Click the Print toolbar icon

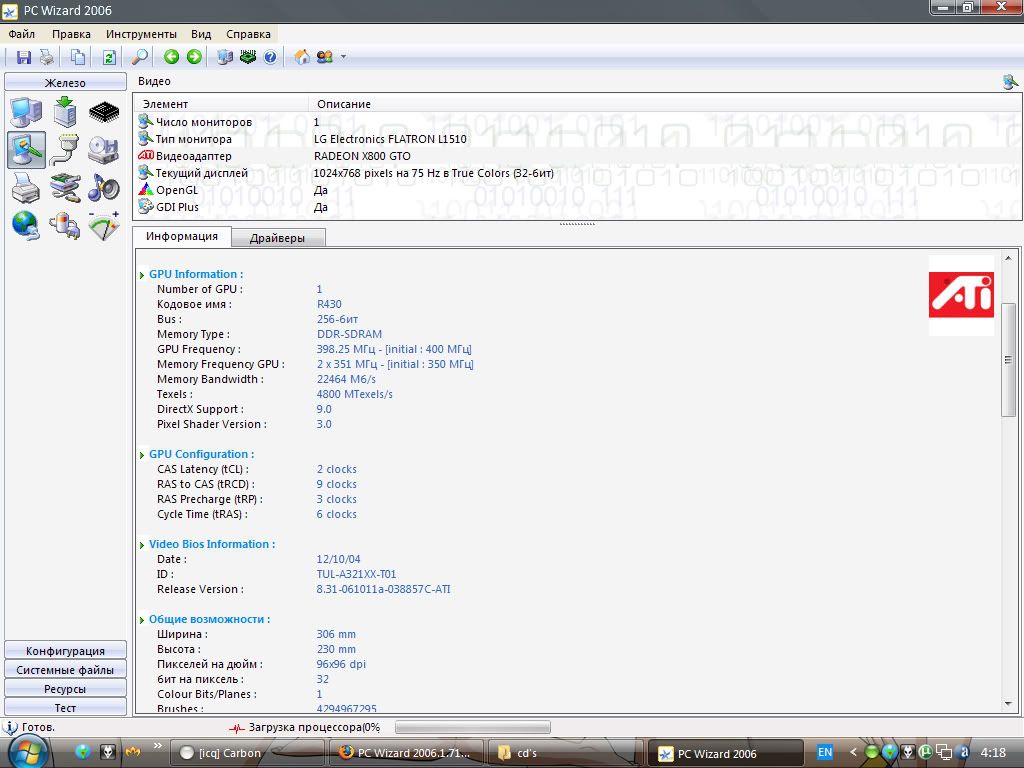coord(47,57)
